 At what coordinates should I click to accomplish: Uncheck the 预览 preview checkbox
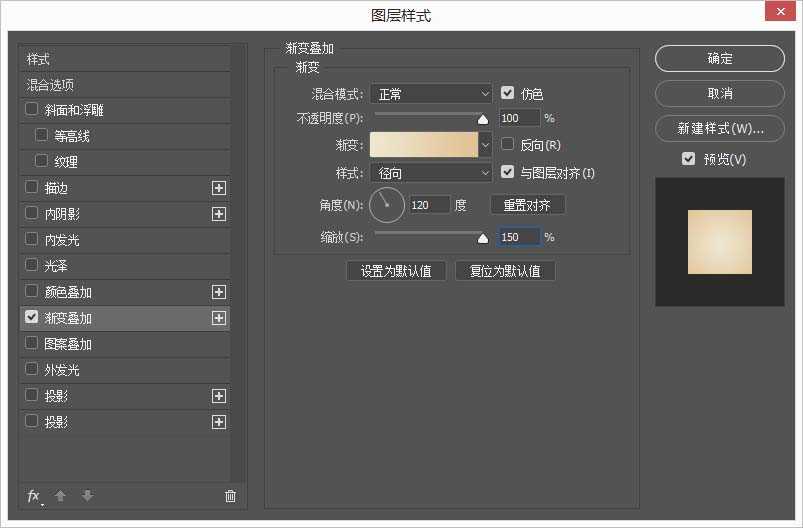pyautogui.click(x=688, y=159)
